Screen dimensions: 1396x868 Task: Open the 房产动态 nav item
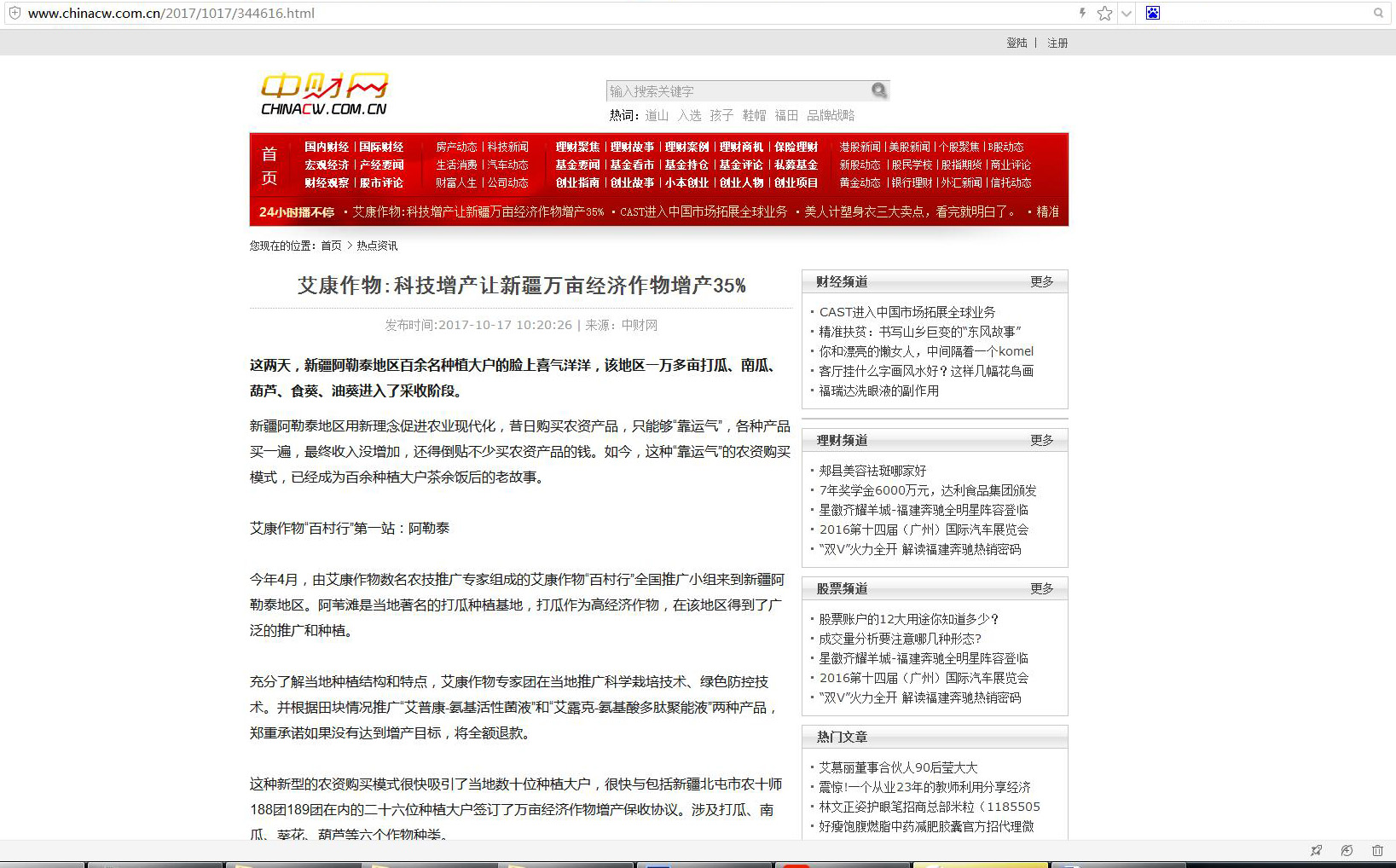tap(456, 147)
